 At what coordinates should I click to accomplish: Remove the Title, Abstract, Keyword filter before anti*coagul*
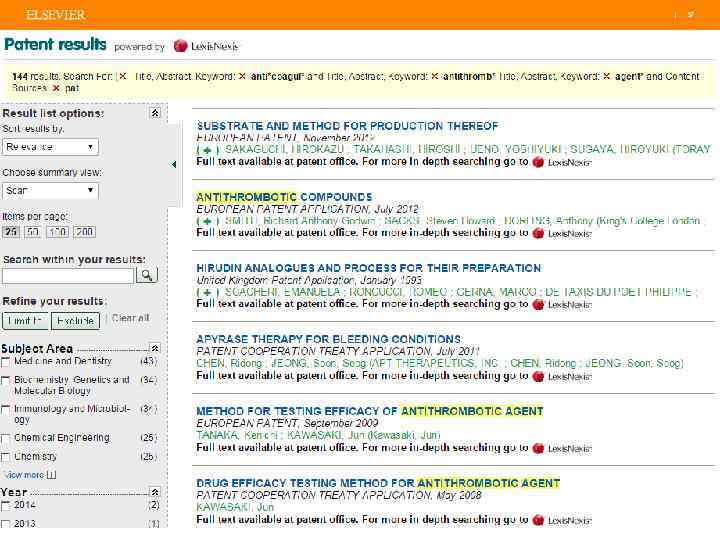click(123, 76)
